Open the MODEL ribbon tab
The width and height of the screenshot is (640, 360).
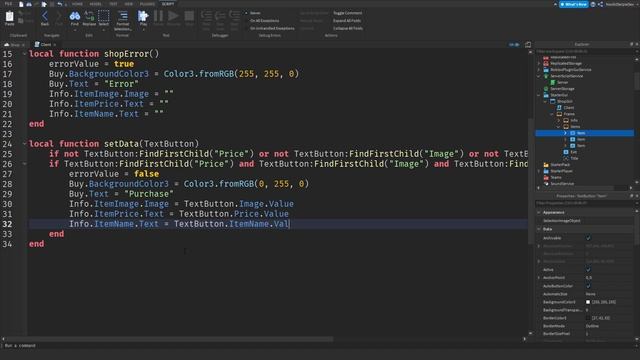[96, 4]
